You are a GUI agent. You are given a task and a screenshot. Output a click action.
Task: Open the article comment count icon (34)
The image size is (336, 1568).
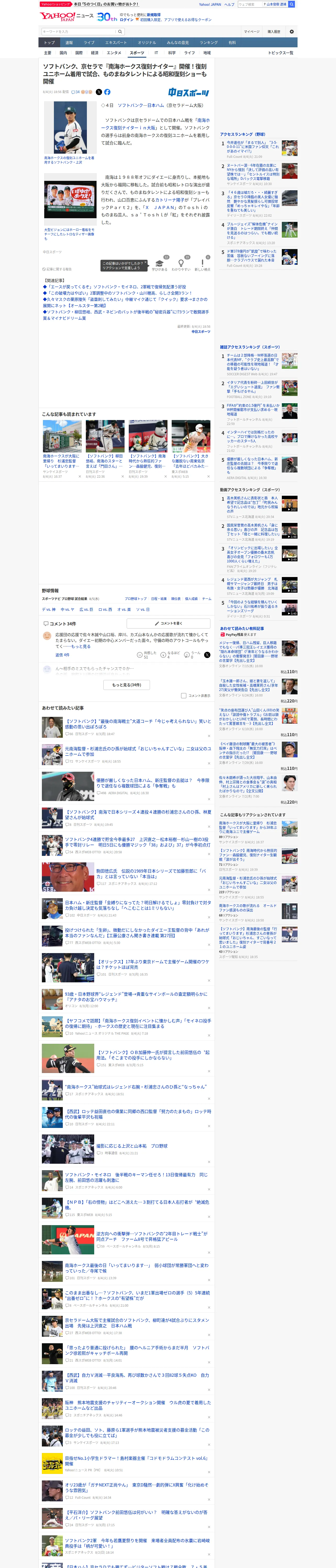[76, 92]
